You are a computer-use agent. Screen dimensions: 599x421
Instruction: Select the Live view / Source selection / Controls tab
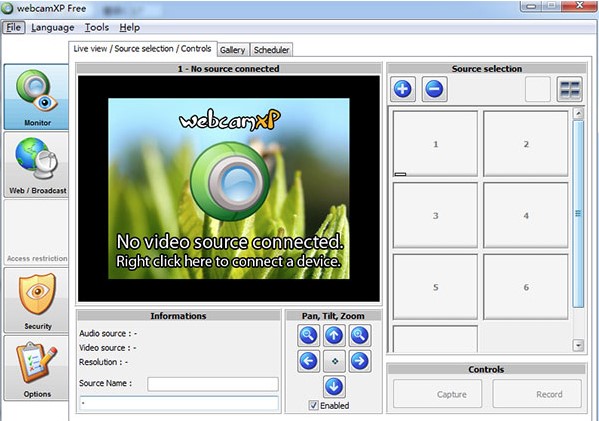tap(142, 49)
